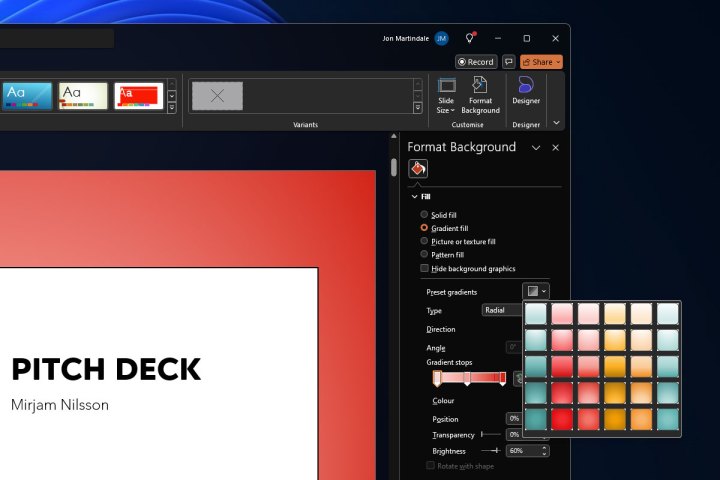
Task: Pick the bright red gradient in bottom row
Action: click(x=563, y=418)
